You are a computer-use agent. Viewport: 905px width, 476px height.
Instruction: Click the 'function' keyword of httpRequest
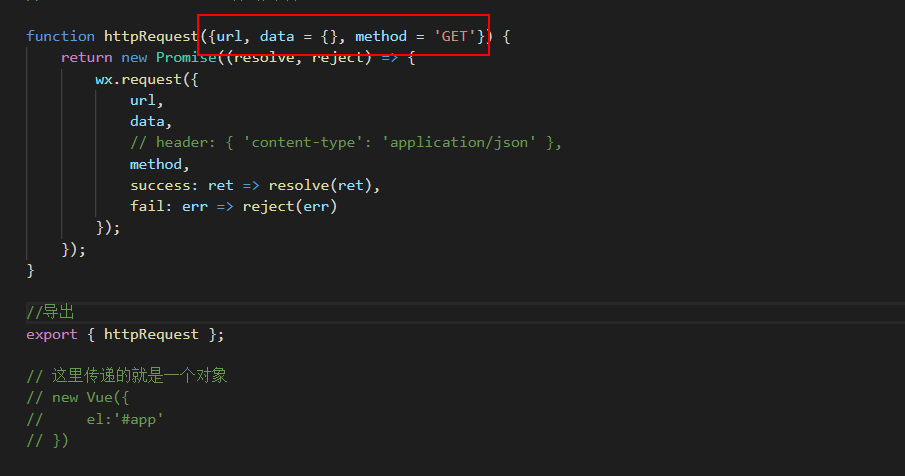pyautogui.click(x=61, y=36)
